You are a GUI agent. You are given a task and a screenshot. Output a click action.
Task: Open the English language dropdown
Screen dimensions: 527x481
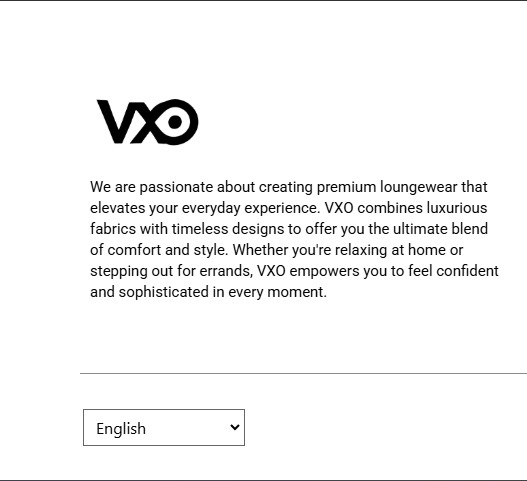[164, 428]
